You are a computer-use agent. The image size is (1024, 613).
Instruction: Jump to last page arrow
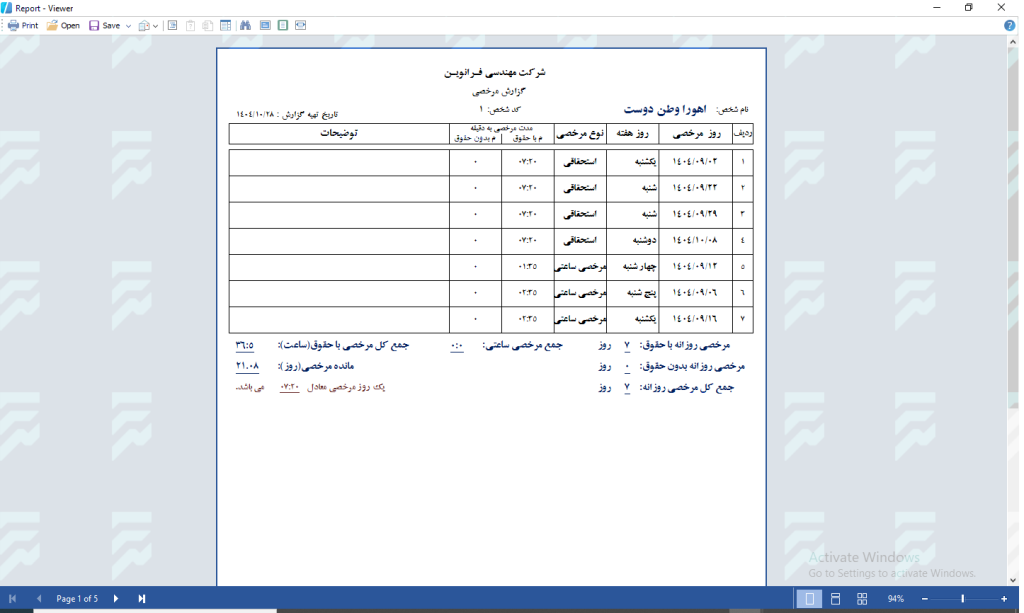[x=142, y=598]
